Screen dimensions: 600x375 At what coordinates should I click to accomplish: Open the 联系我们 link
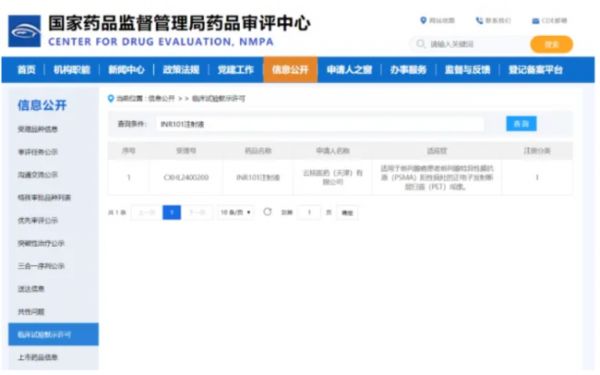[498, 20]
